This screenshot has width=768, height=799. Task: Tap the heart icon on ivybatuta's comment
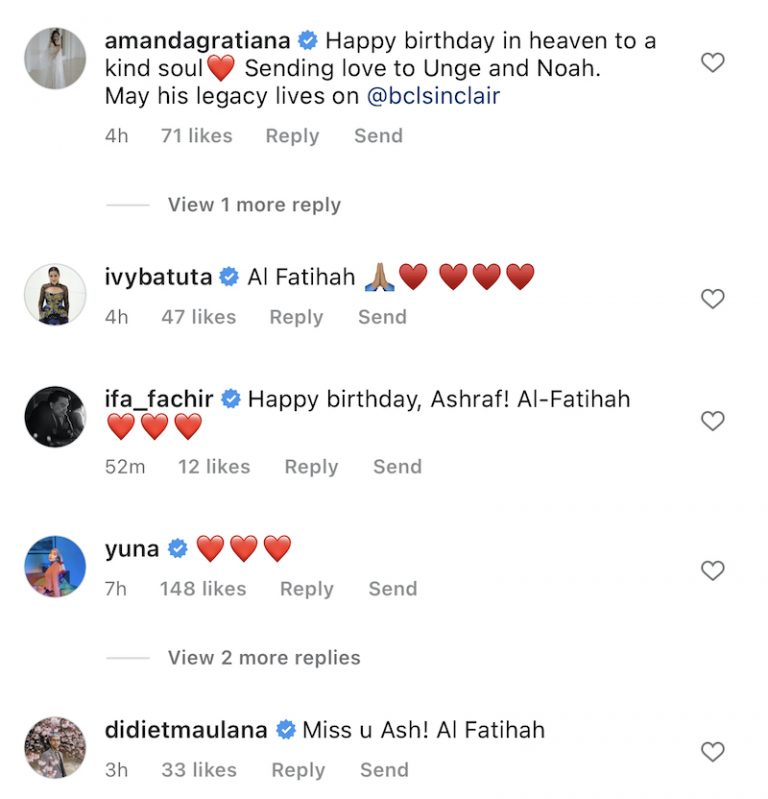pyautogui.click(x=712, y=299)
